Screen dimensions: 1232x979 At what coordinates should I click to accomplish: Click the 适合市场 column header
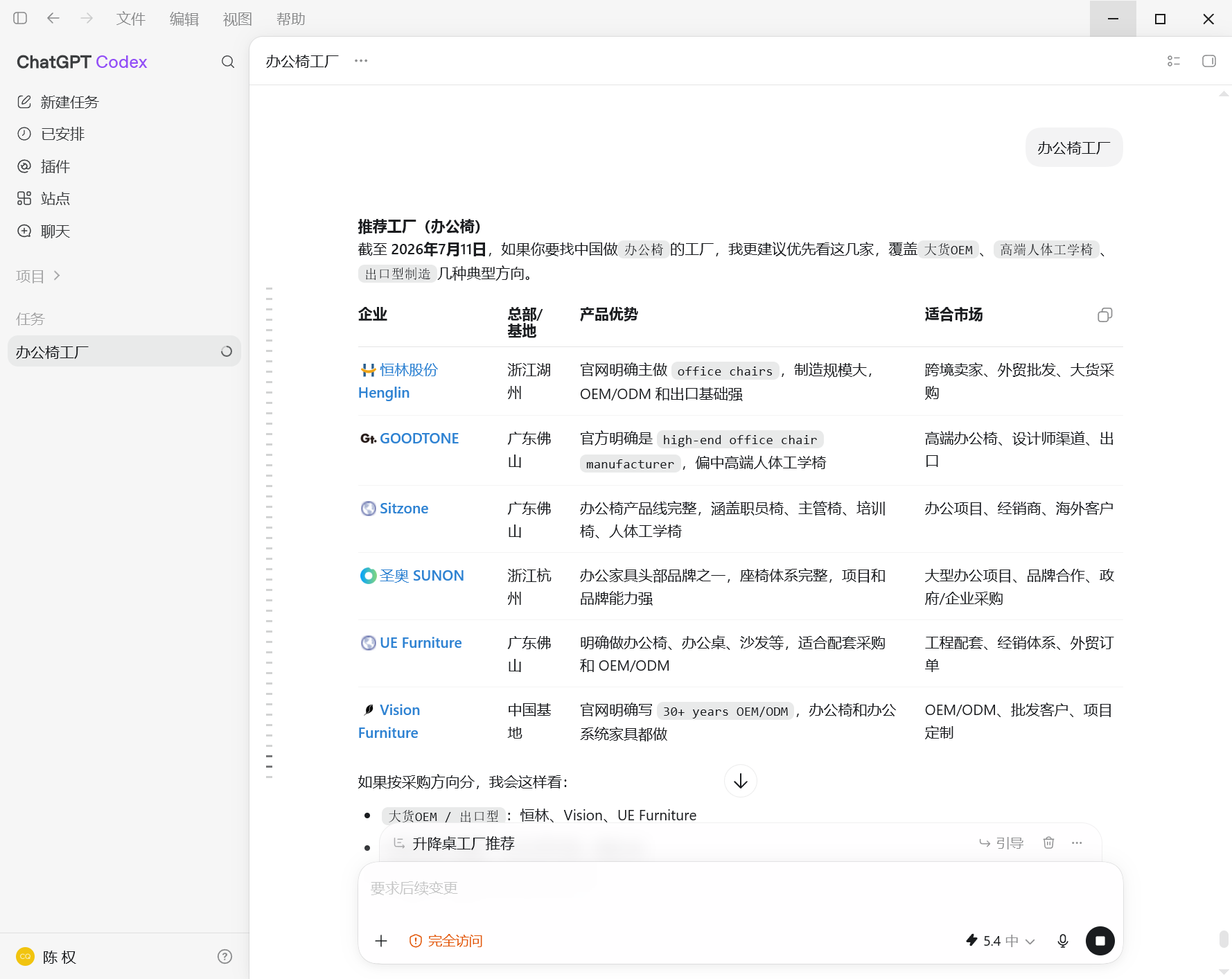pyautogui.click(x=953, y=315)
